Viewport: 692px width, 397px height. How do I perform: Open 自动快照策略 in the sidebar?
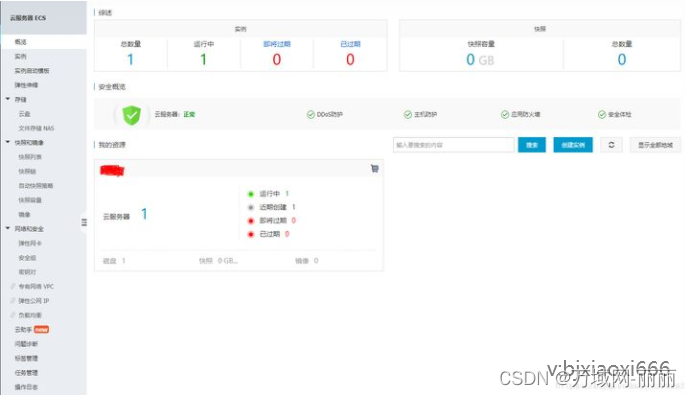coord(36,186)
